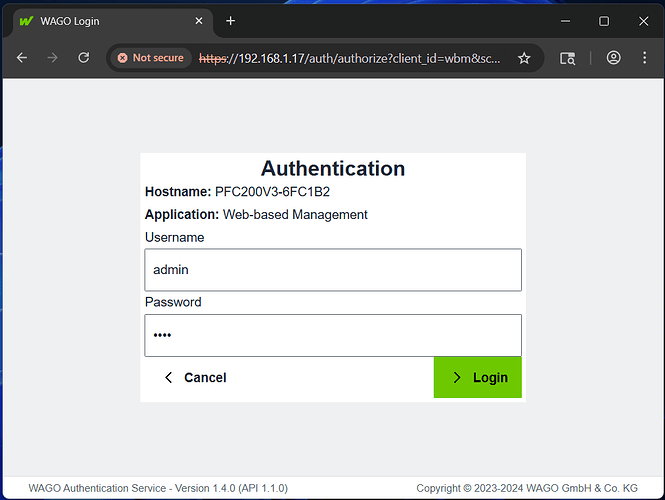This screenshot has height=500, width=665.
Task: Click the Web-based Management application text
Action: pos(295,215)
